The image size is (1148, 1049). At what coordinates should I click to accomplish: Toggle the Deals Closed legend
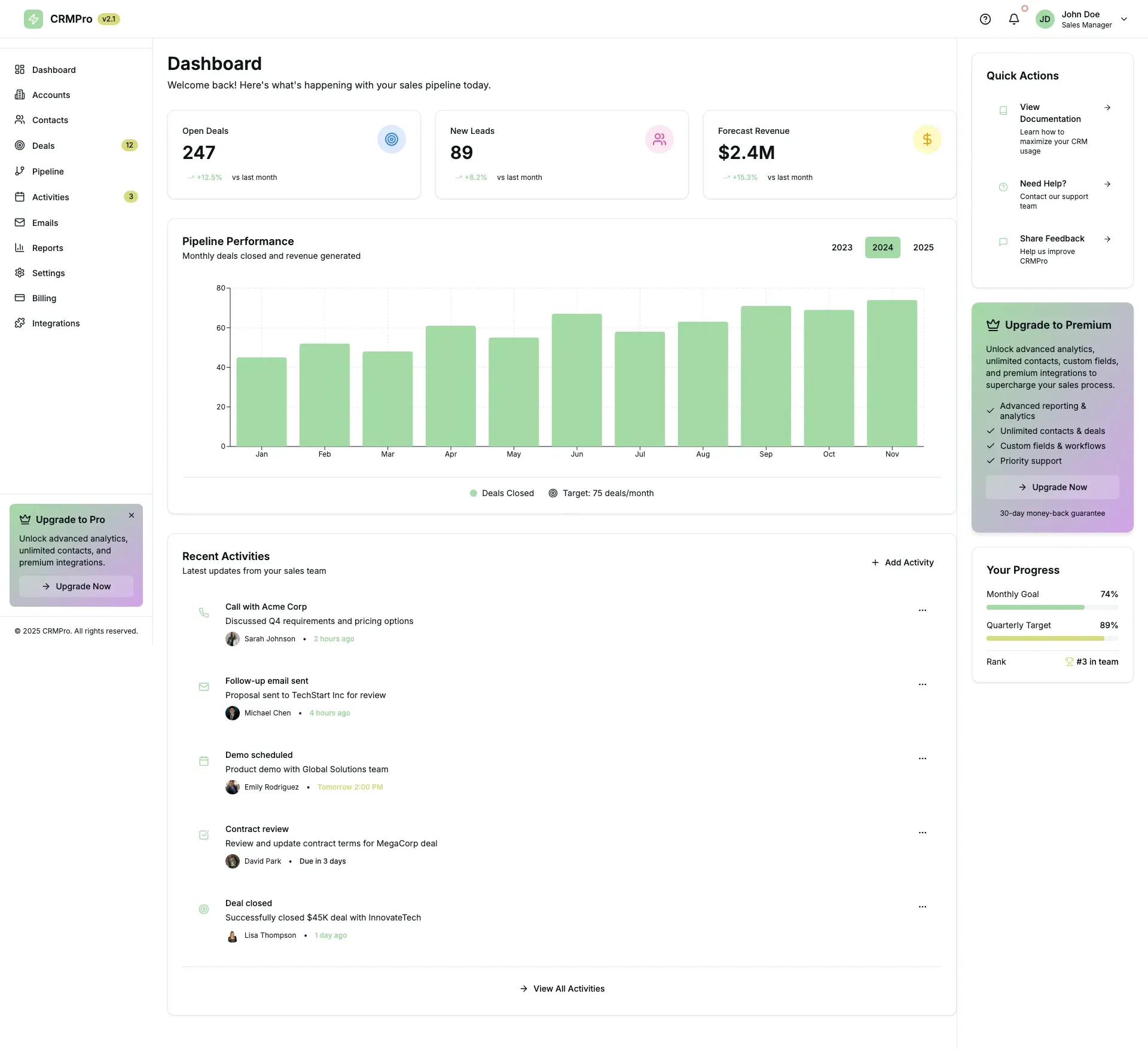[x=502, y=493]
